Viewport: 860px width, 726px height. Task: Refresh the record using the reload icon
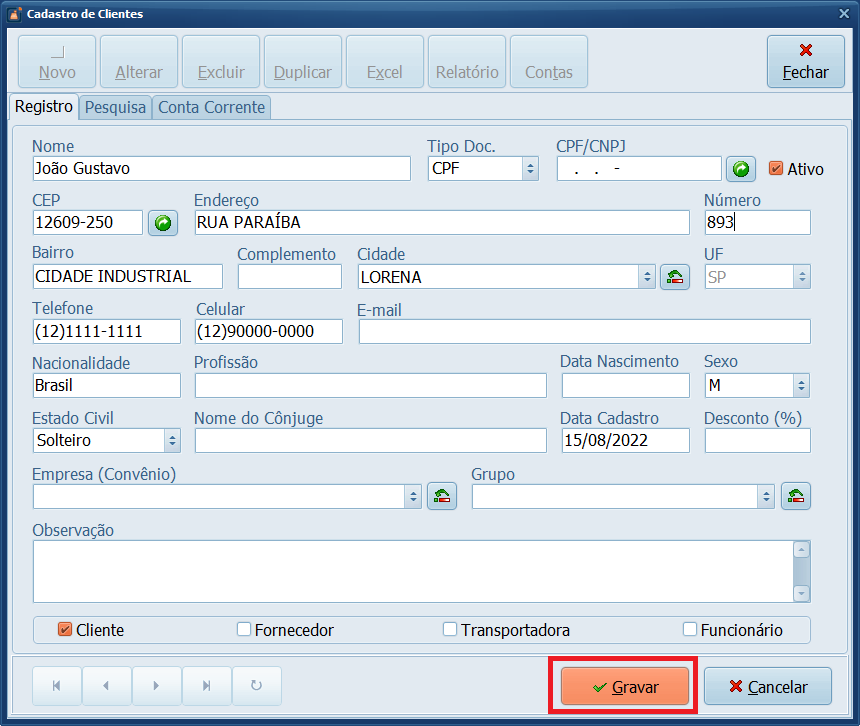click(x=257, y=686)
